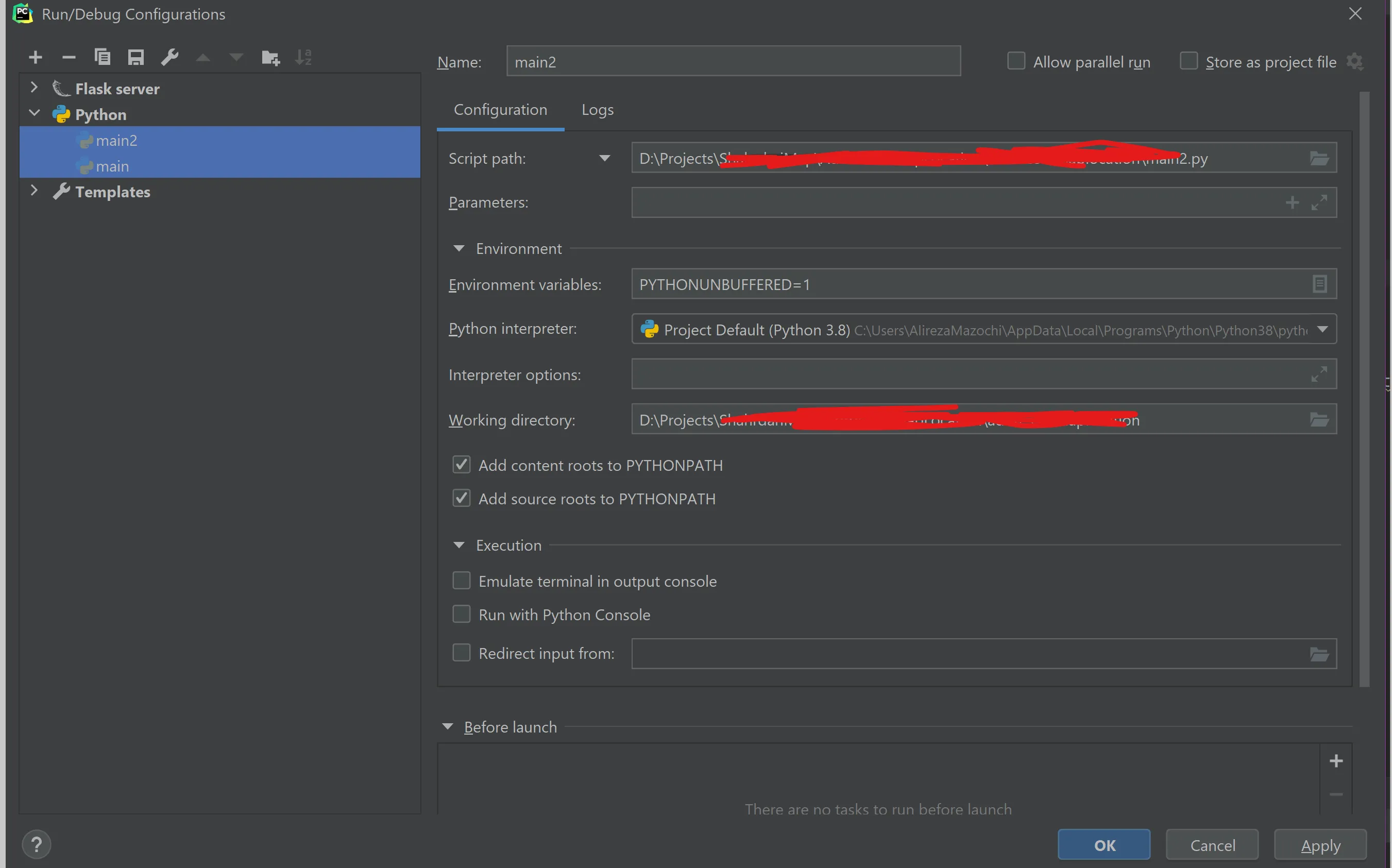Select the main configuration in the tree

tap(112, 166)
